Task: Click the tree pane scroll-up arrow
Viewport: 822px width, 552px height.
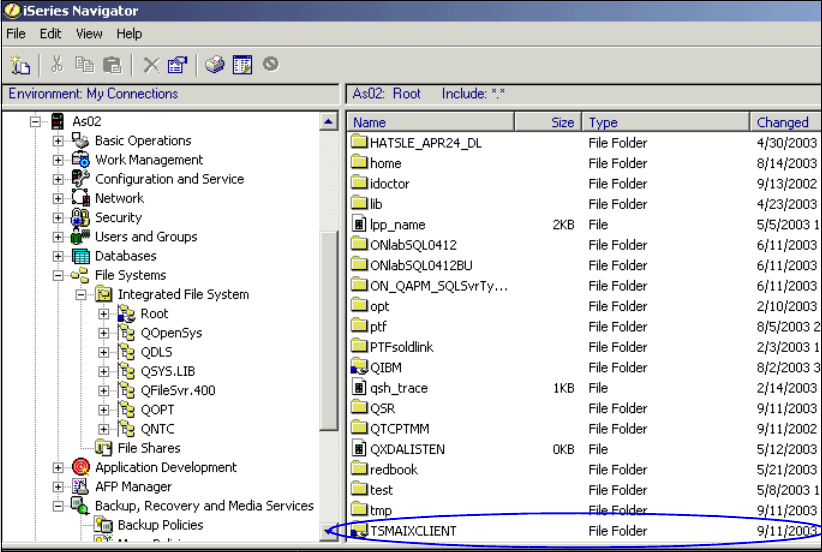Action: pyautogui.click(x=329, y=122)
